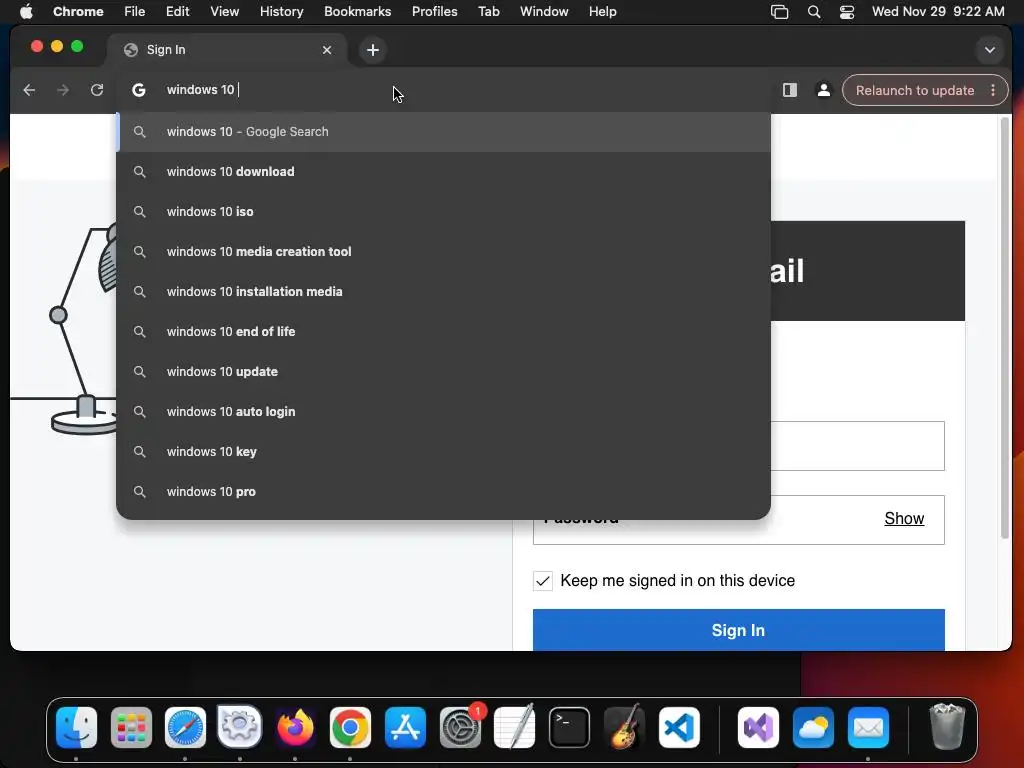
Task: Open Launchpad from the Dock
Action: [131, 727]
